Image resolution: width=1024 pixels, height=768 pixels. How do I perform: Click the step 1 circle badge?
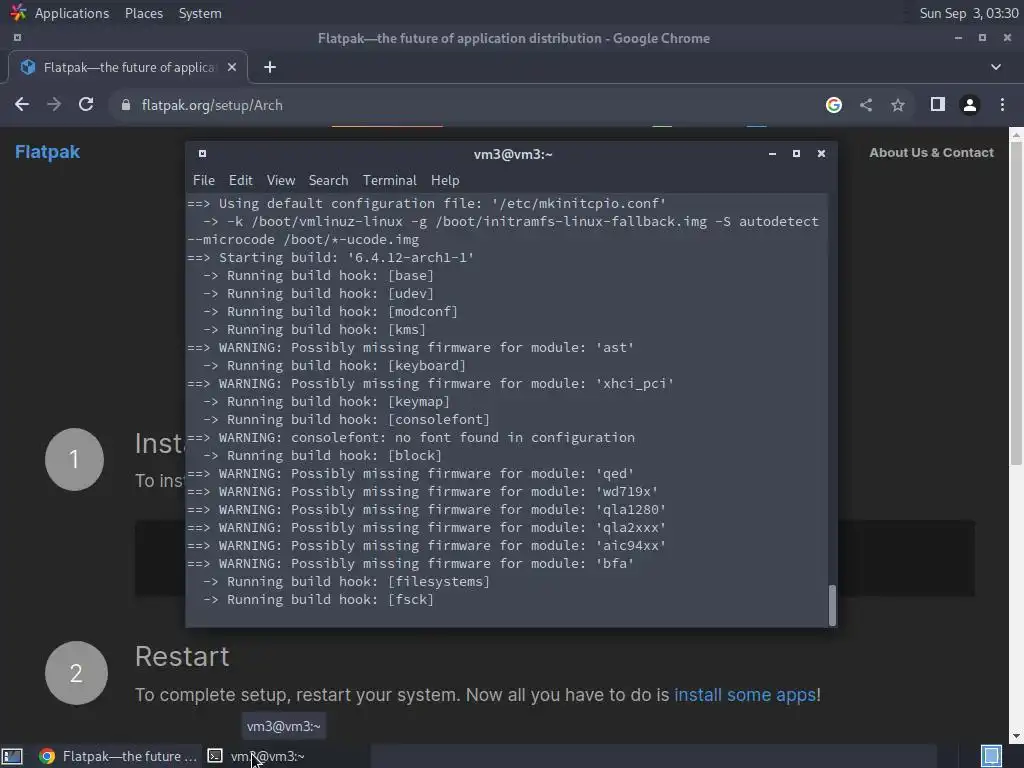coord(74,459)
